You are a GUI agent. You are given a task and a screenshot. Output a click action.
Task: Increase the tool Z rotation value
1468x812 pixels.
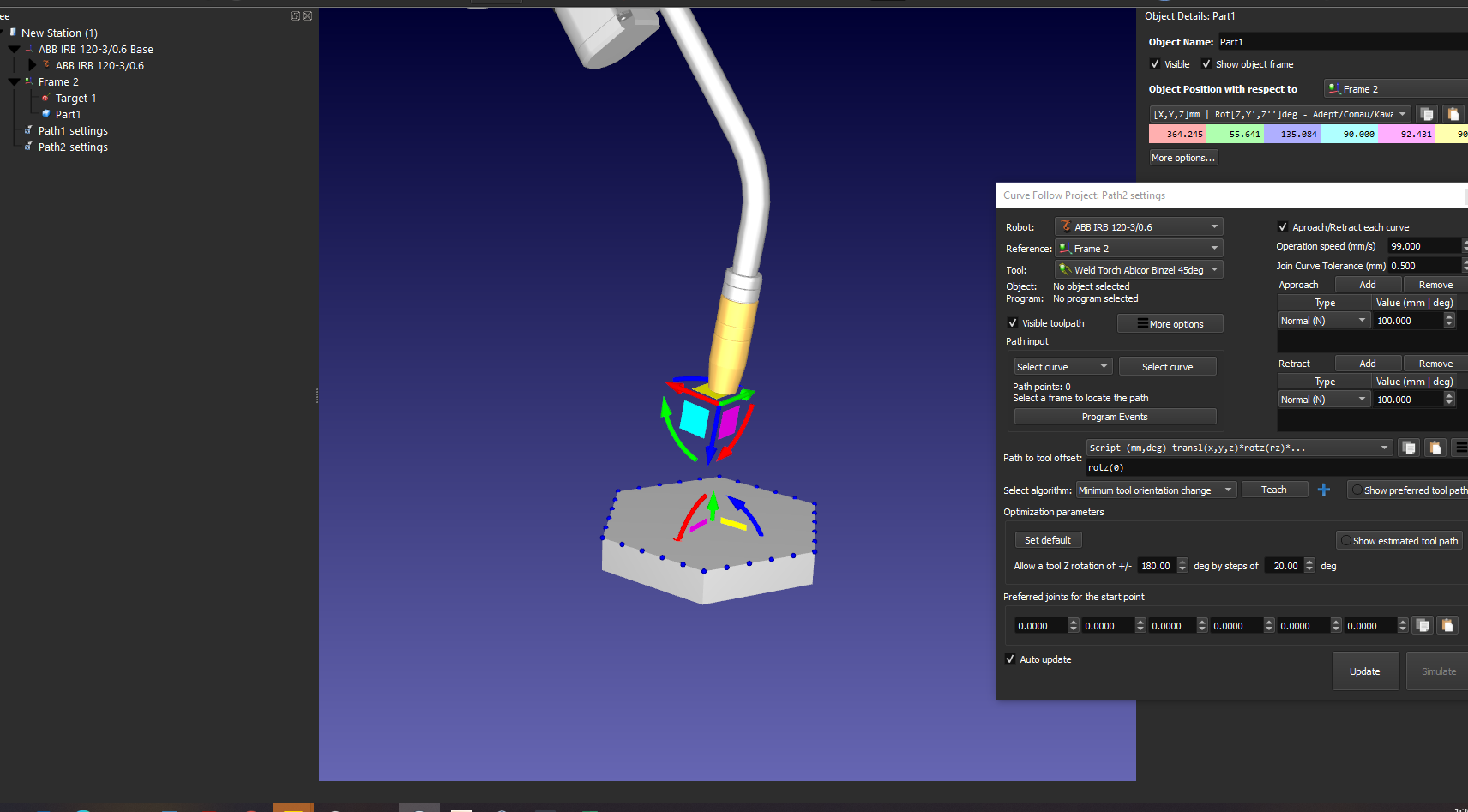(x=1183, y=562)
